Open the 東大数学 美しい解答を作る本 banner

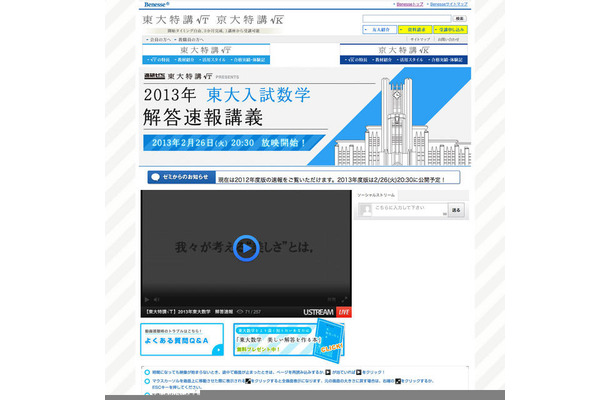point(288,339)
